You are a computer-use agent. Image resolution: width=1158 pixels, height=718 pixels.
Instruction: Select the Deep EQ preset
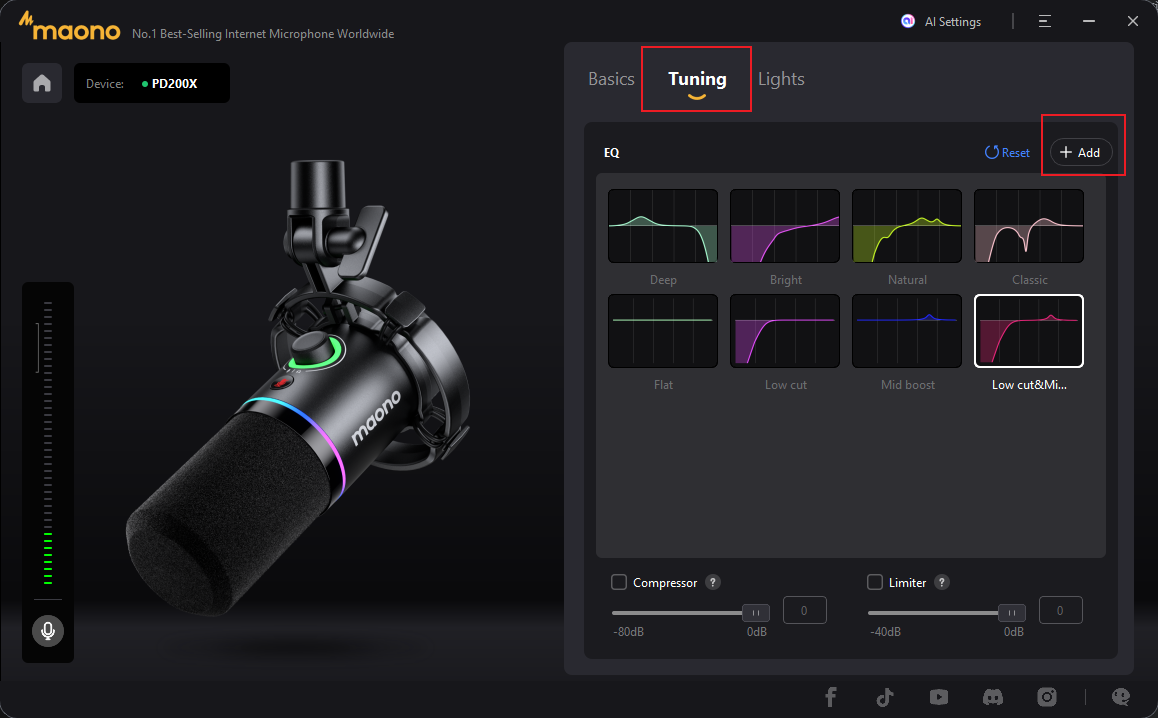click(663, 226)
